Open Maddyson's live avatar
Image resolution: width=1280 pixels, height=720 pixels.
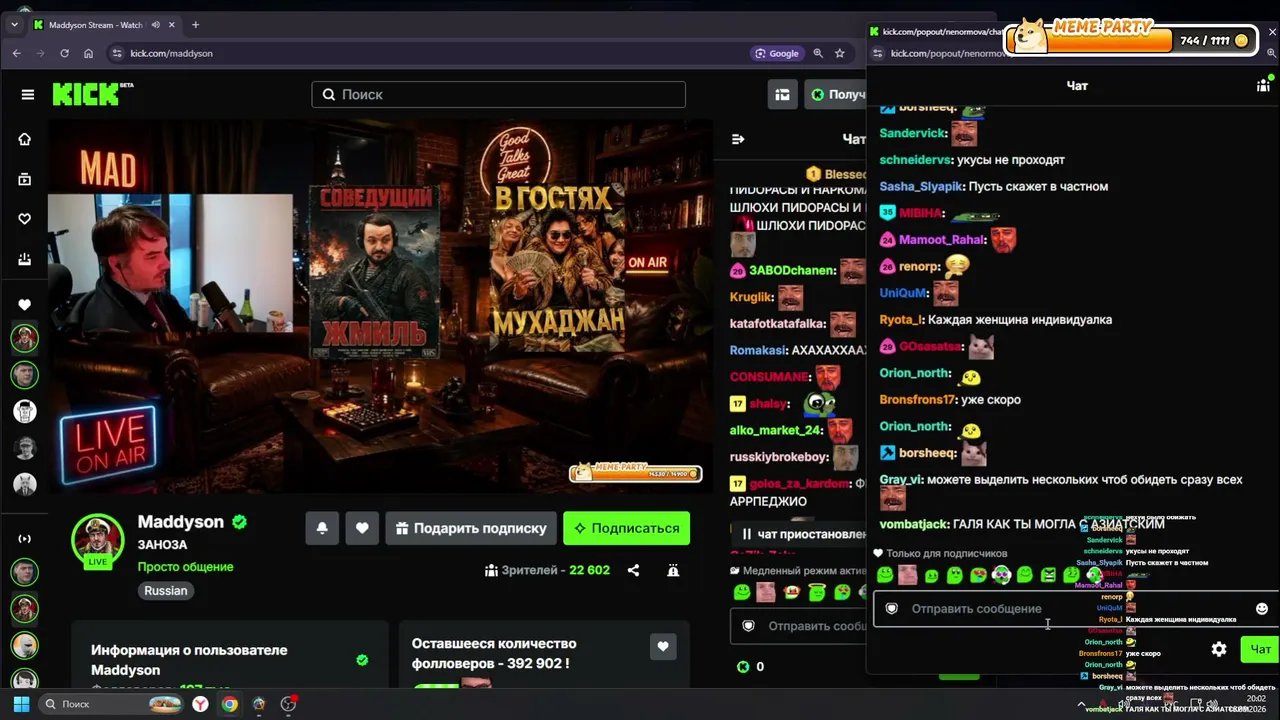pos(97,539)
